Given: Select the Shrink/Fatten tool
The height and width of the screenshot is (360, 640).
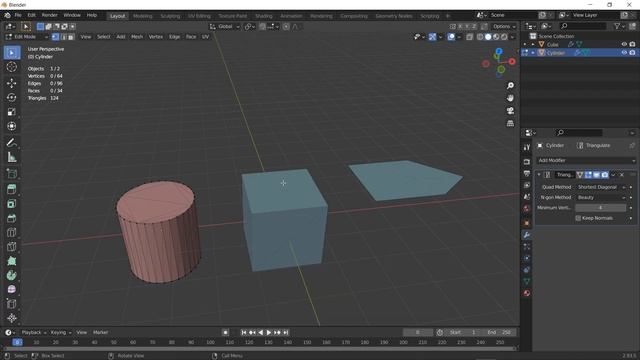Looking at the screenshot, I should 12,318.
